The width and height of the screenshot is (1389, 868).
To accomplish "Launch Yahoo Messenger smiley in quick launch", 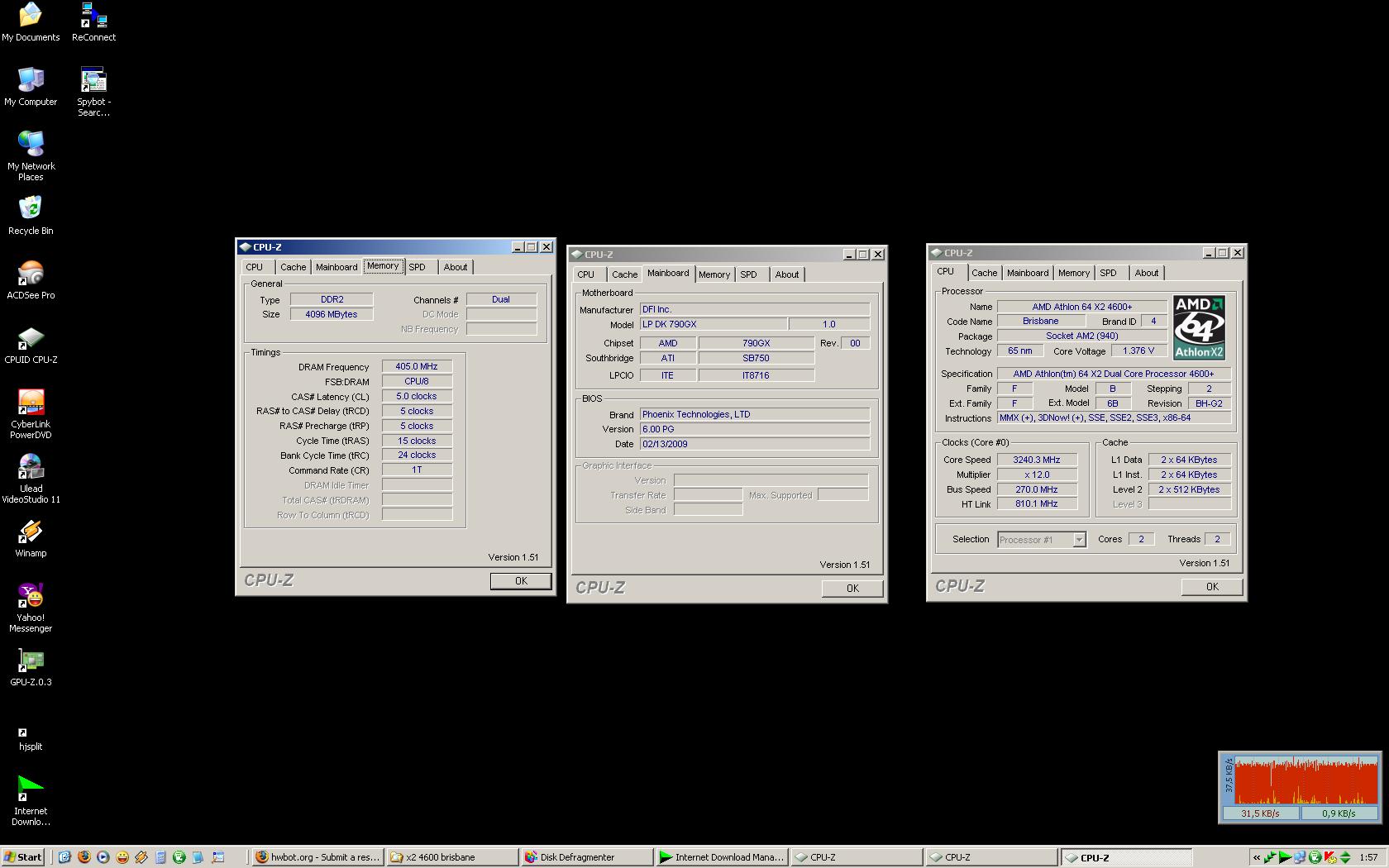I will point(122,857).
